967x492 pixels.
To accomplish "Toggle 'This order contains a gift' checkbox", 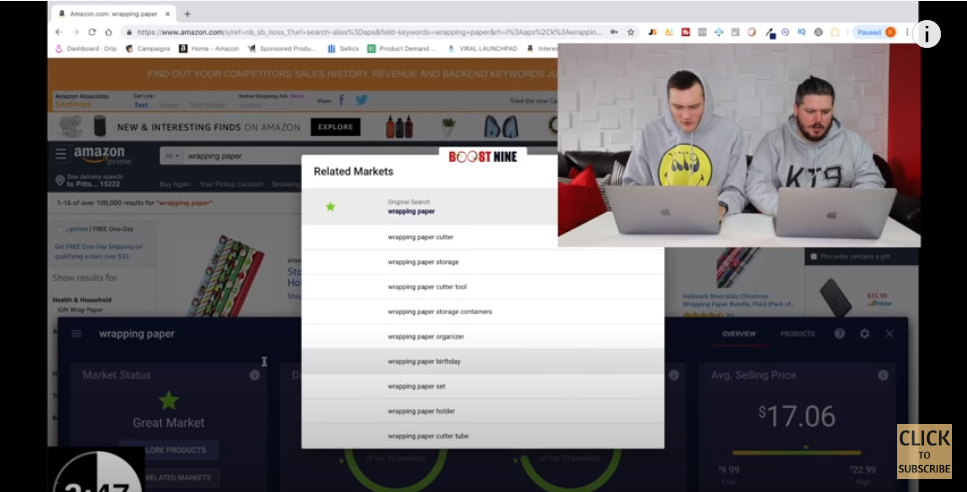I will [813, 256].
